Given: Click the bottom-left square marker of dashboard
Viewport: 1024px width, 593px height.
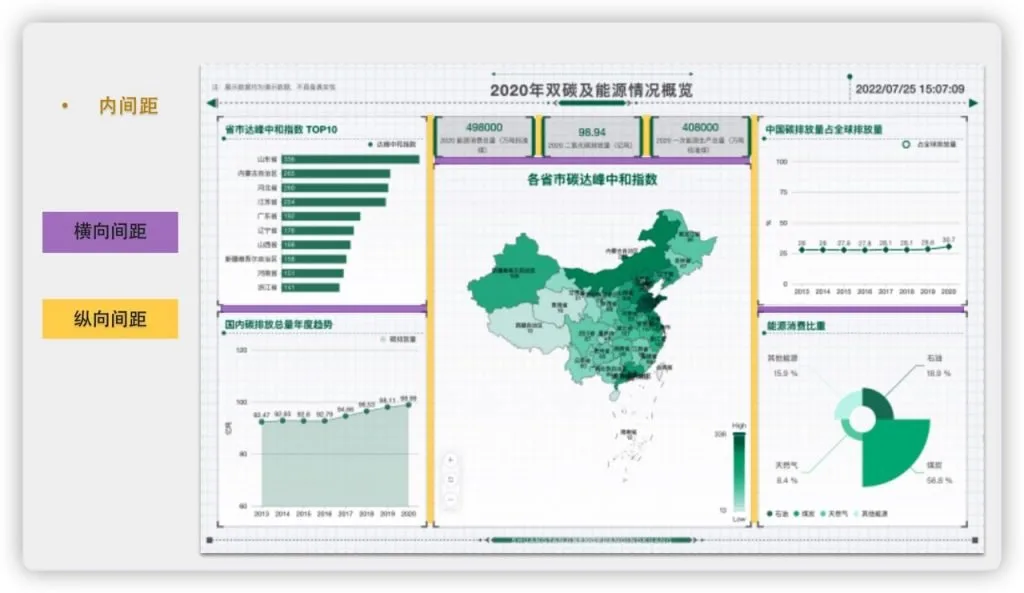Looking at the screenshot, I should click(210, 540).
